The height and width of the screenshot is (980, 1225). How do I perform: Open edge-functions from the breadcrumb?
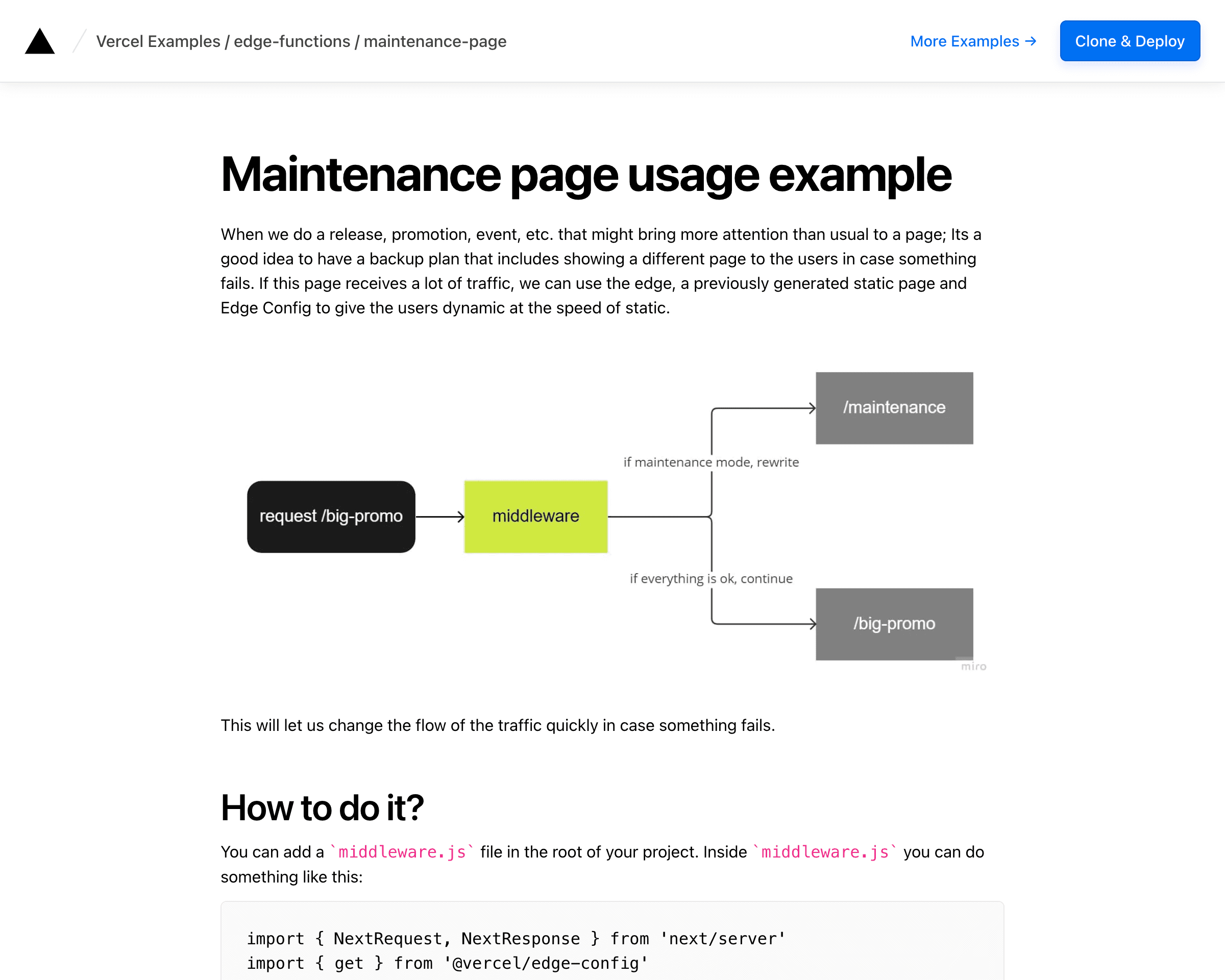point(291,41)
